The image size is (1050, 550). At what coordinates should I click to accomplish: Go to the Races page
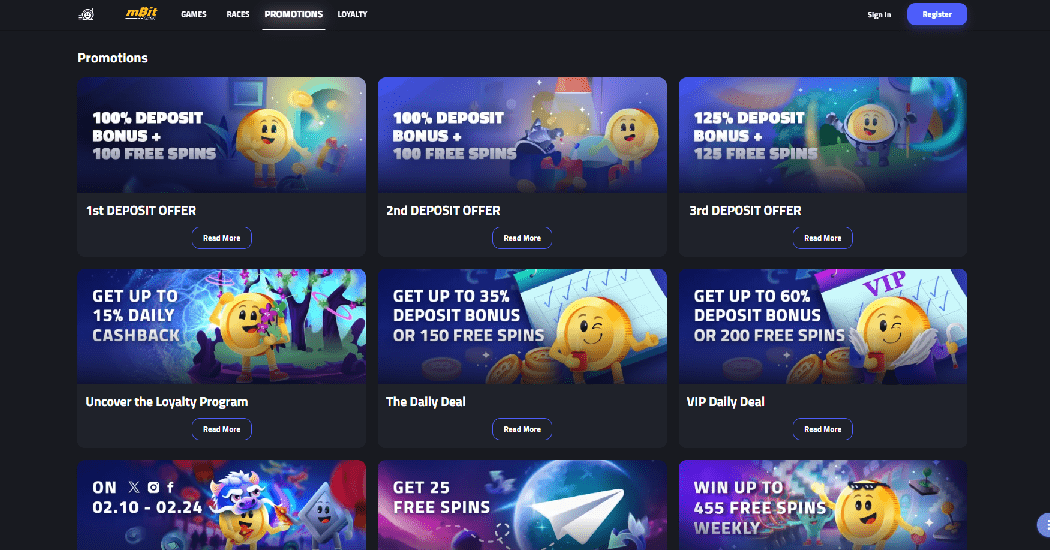(238, 14)
